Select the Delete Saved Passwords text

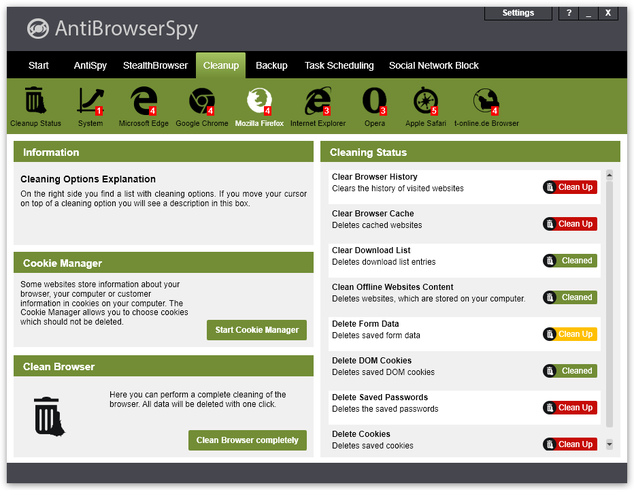tap(380, 397)
